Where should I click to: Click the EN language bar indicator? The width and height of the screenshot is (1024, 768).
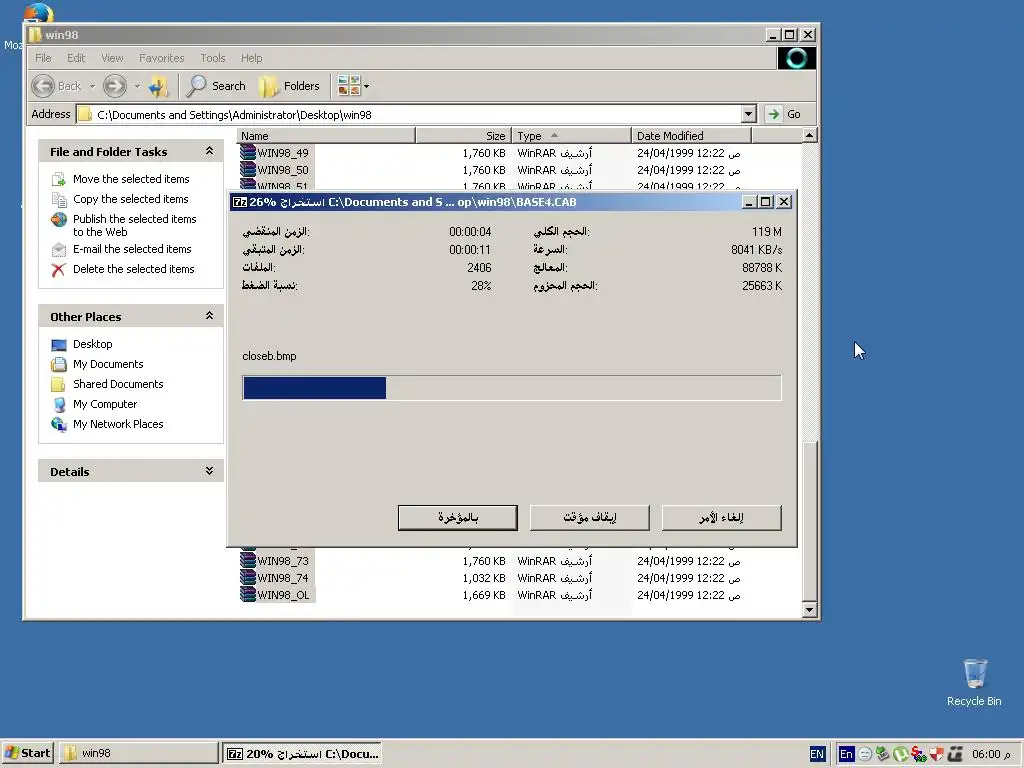pyautogui.click(x=817, y=754)
